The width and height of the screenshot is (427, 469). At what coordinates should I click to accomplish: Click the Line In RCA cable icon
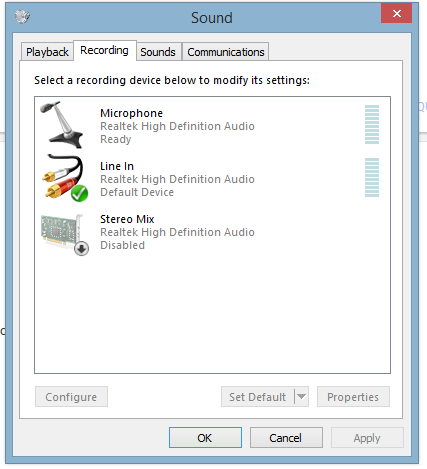pos(65,178)
